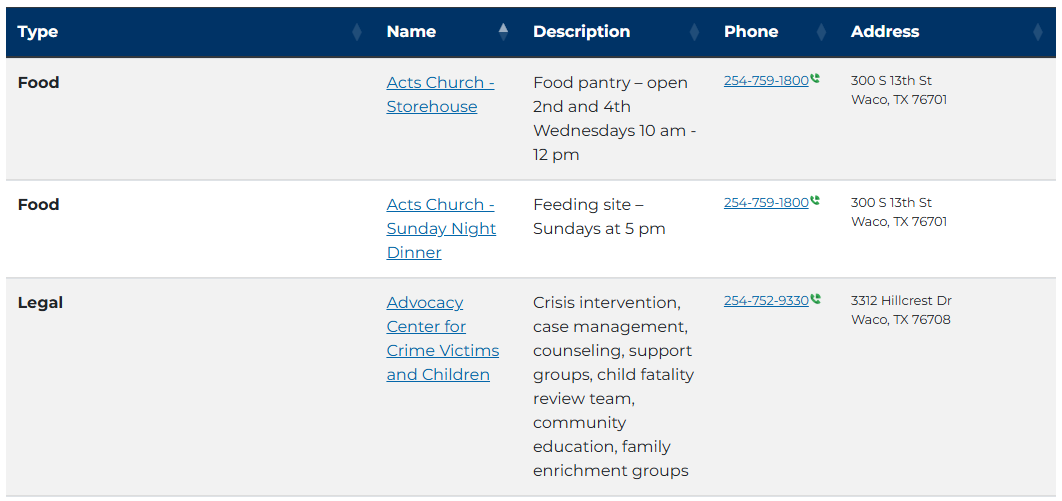This screenshot has width=1062, height=501.
Task: Click Phone column sort arrows
Action: click(822, 32)
